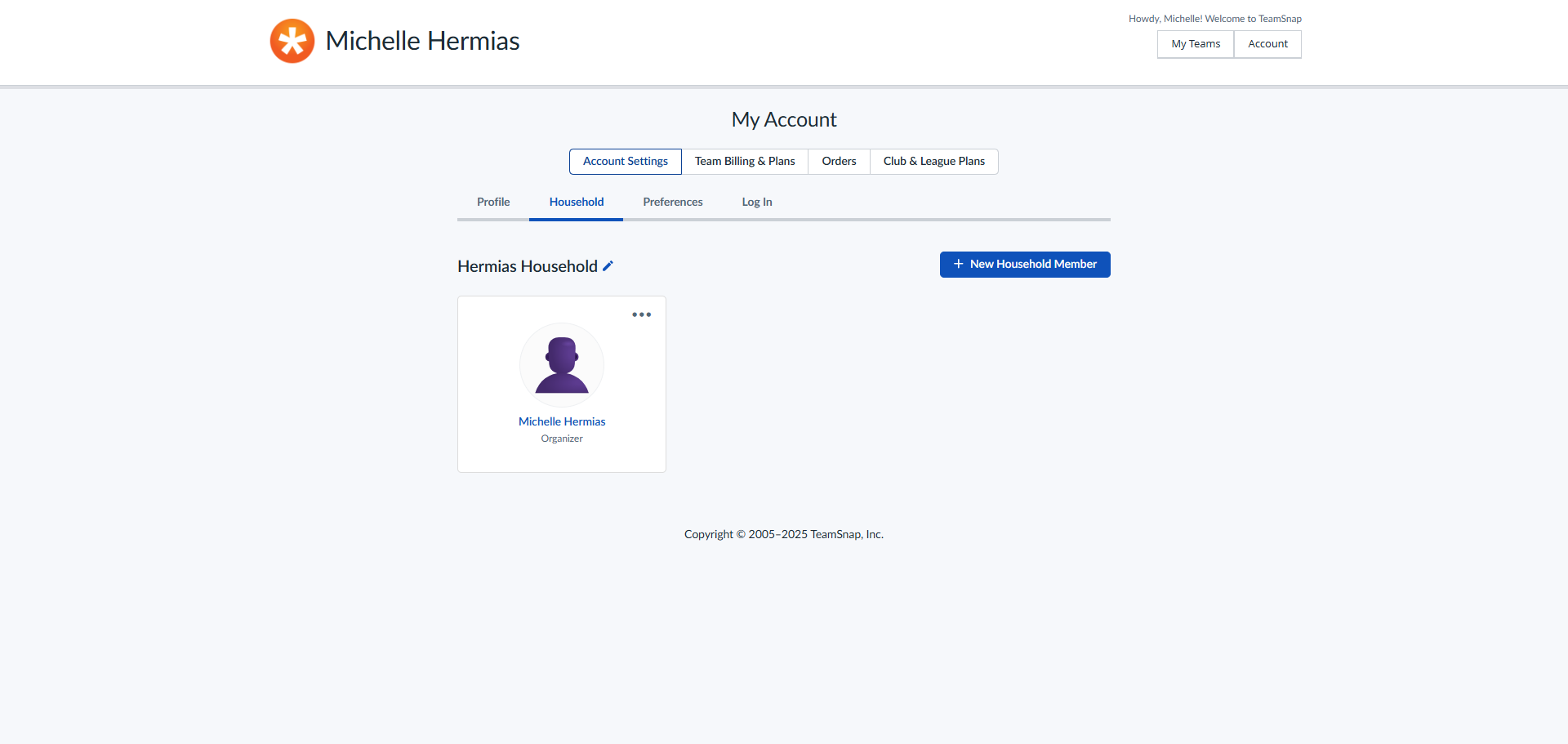The width and height of the screenshot is (1568, 744).
Task: Go to the Log In sub-tab
Action: [x=756, y=203]
